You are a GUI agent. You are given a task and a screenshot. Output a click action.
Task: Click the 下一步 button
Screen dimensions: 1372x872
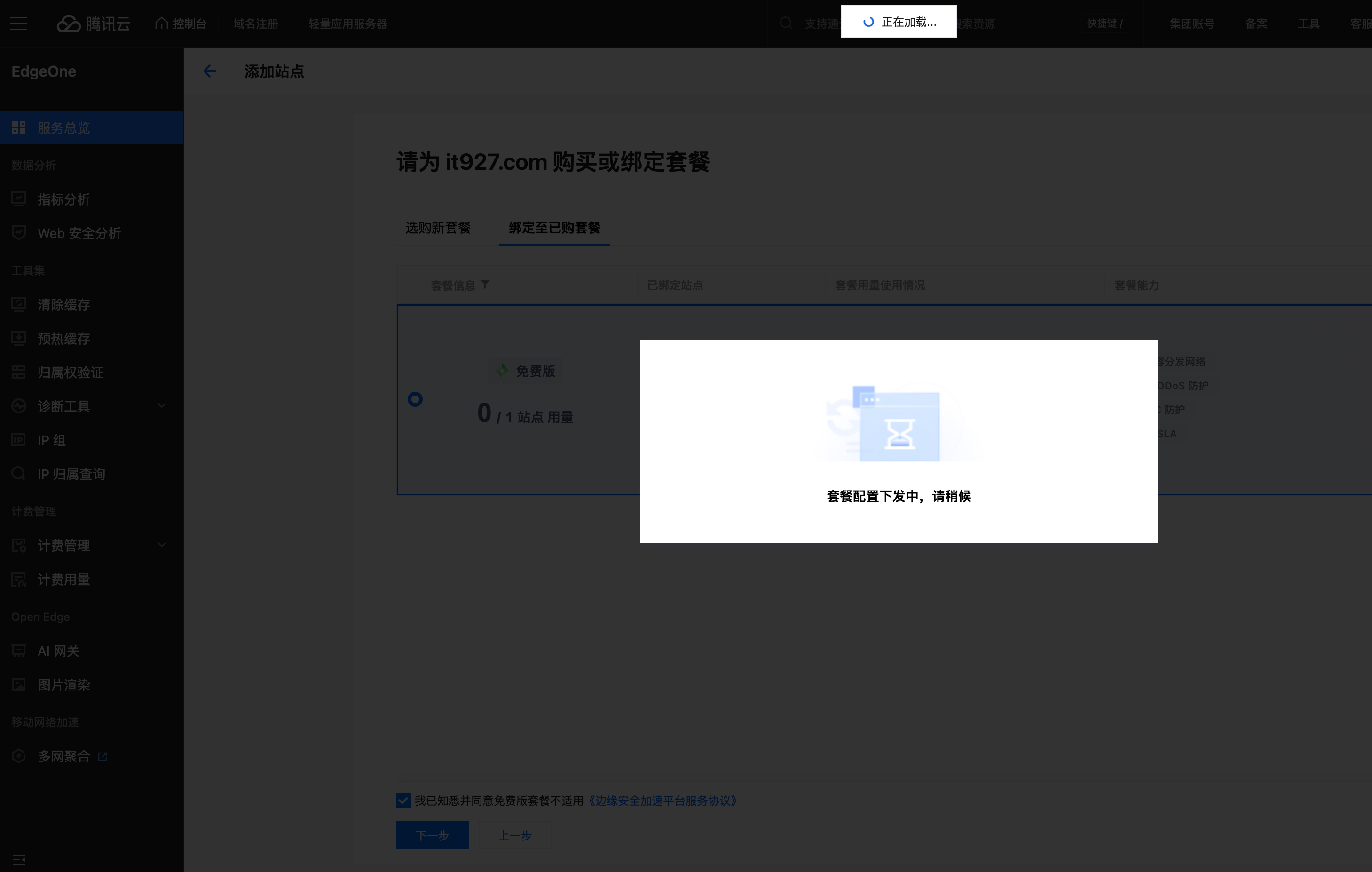pos(433,835)
